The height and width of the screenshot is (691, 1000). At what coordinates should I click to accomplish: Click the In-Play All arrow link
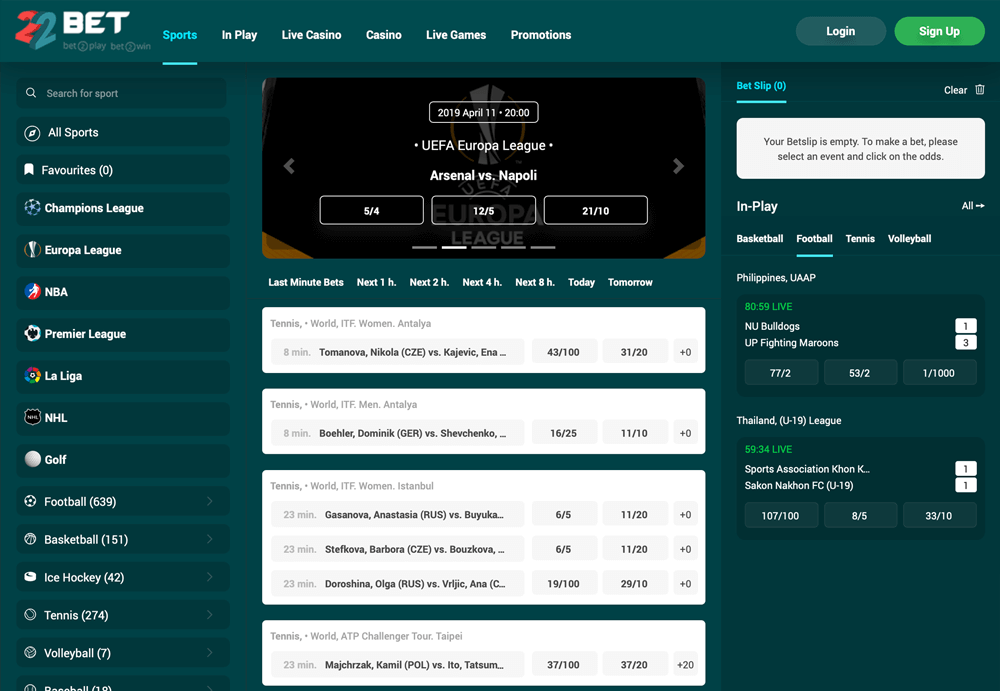pos(973,205)
